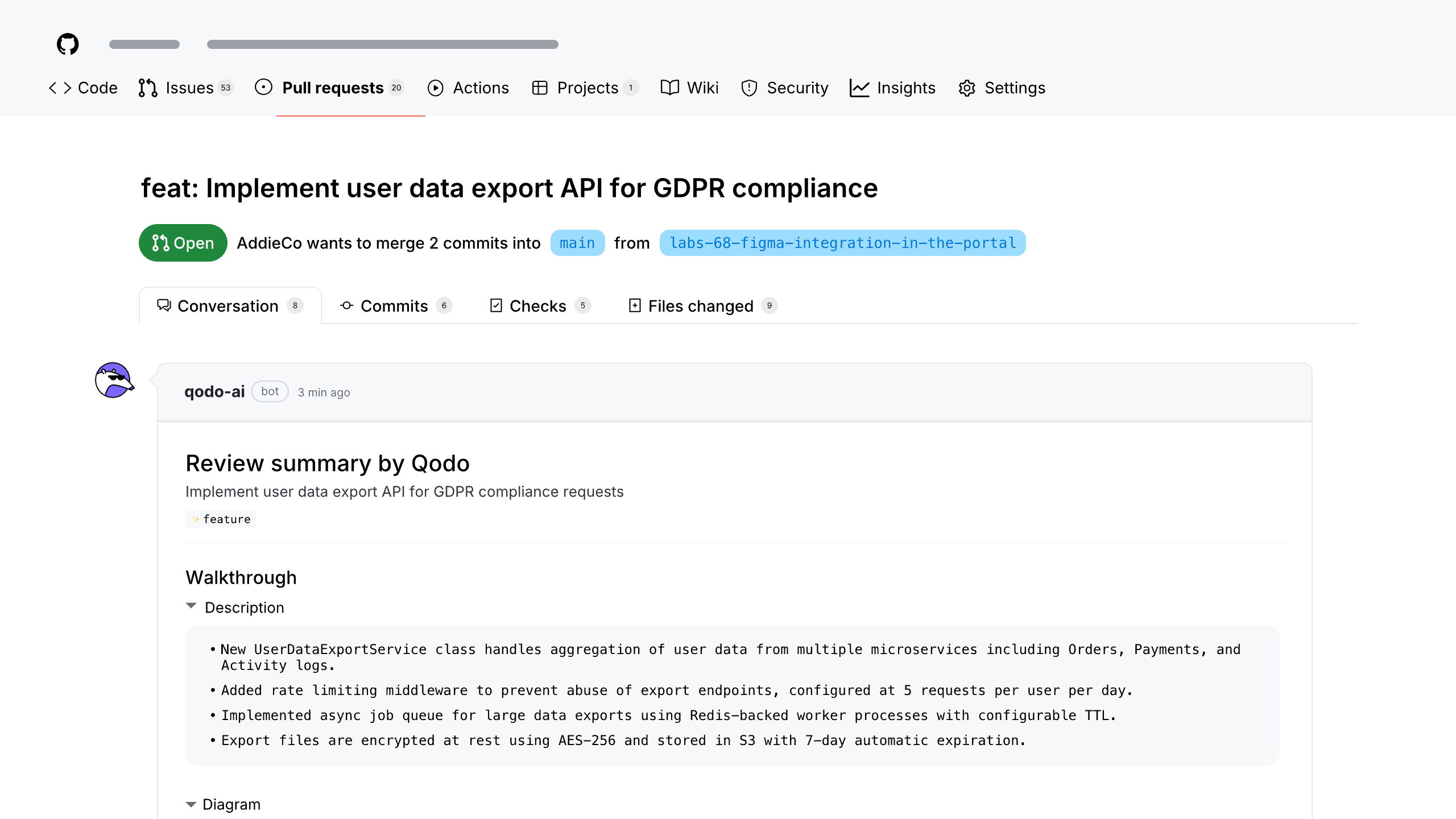
Task: Click the green Open status badge
Action: coord(183,243)
